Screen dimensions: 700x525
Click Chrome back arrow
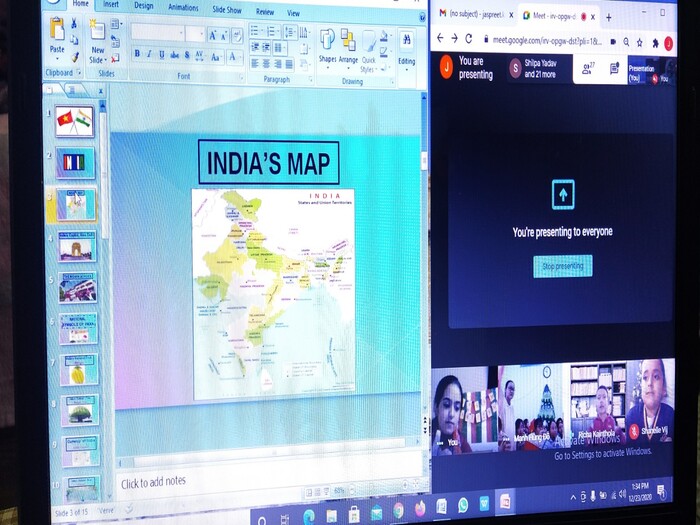tap(440, 38)
